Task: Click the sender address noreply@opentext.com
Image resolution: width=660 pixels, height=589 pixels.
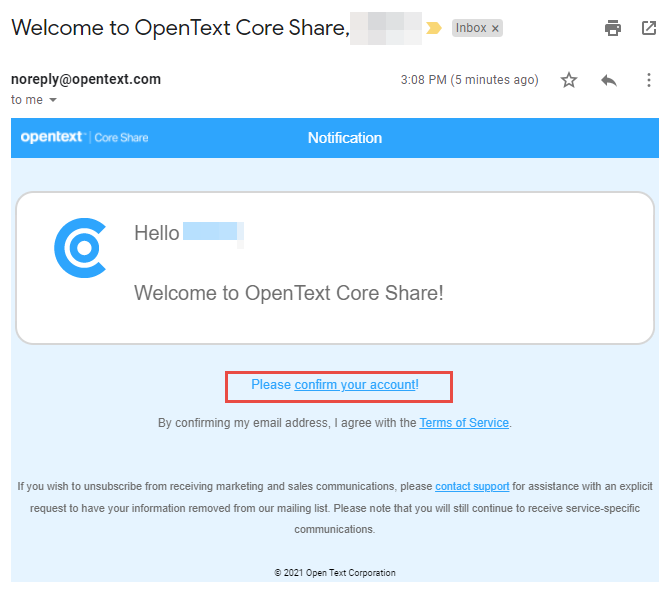Action: pyautogui.click(x=85, y=79)
